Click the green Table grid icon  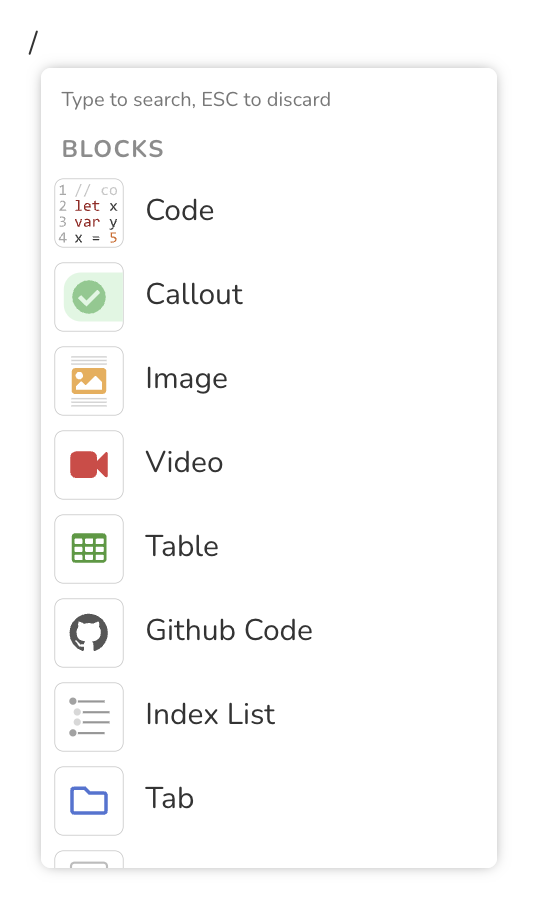[89, 549]
